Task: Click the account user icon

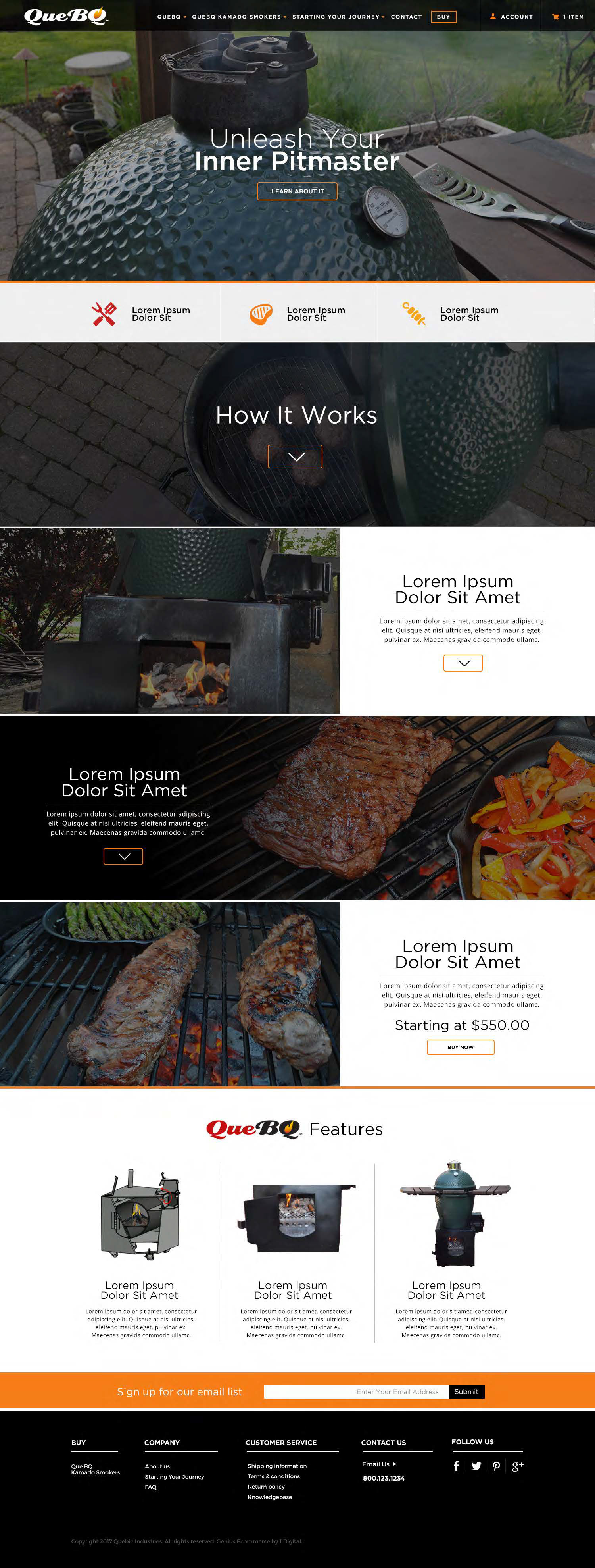Action: pos(493,17)
